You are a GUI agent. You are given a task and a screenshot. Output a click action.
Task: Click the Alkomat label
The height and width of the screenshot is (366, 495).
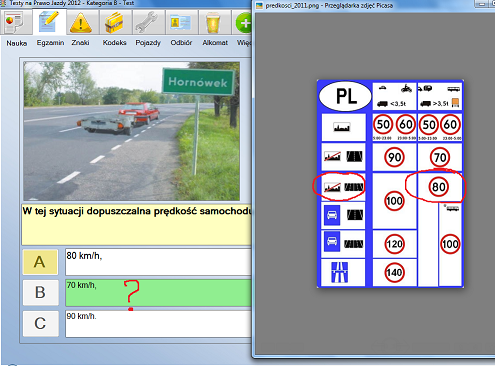click(215, 43)
